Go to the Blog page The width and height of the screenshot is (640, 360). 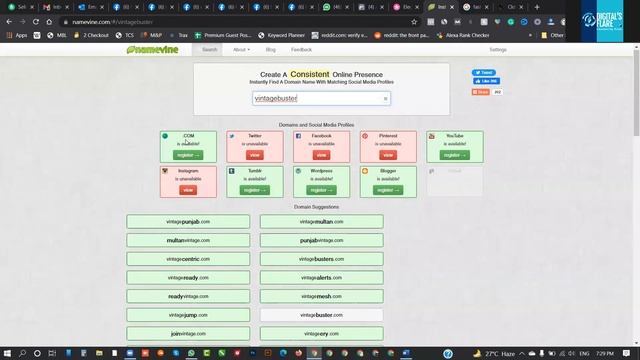[271, 50]
